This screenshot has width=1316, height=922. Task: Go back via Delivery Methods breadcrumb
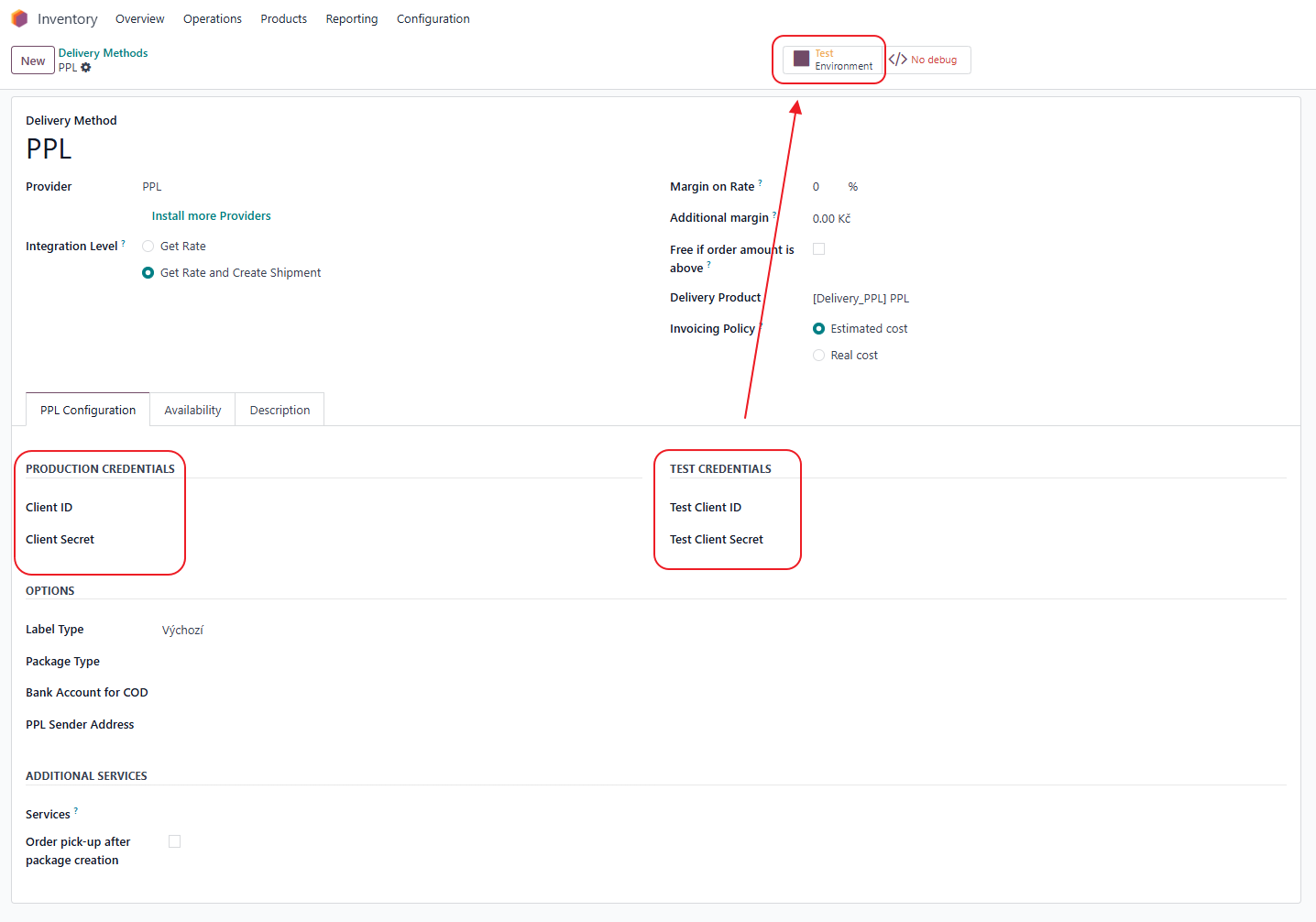tap(103, 53)
